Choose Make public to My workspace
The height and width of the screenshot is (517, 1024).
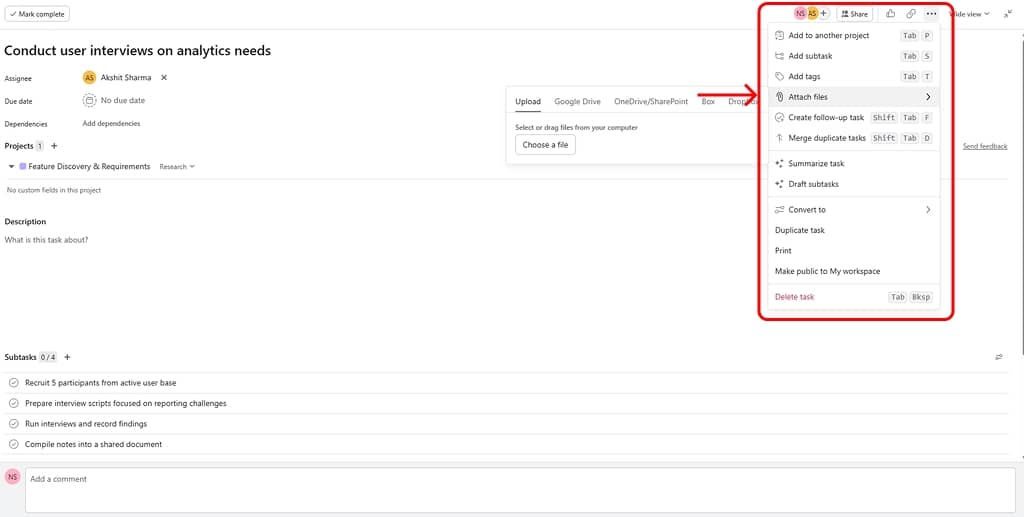pos(854,272)
